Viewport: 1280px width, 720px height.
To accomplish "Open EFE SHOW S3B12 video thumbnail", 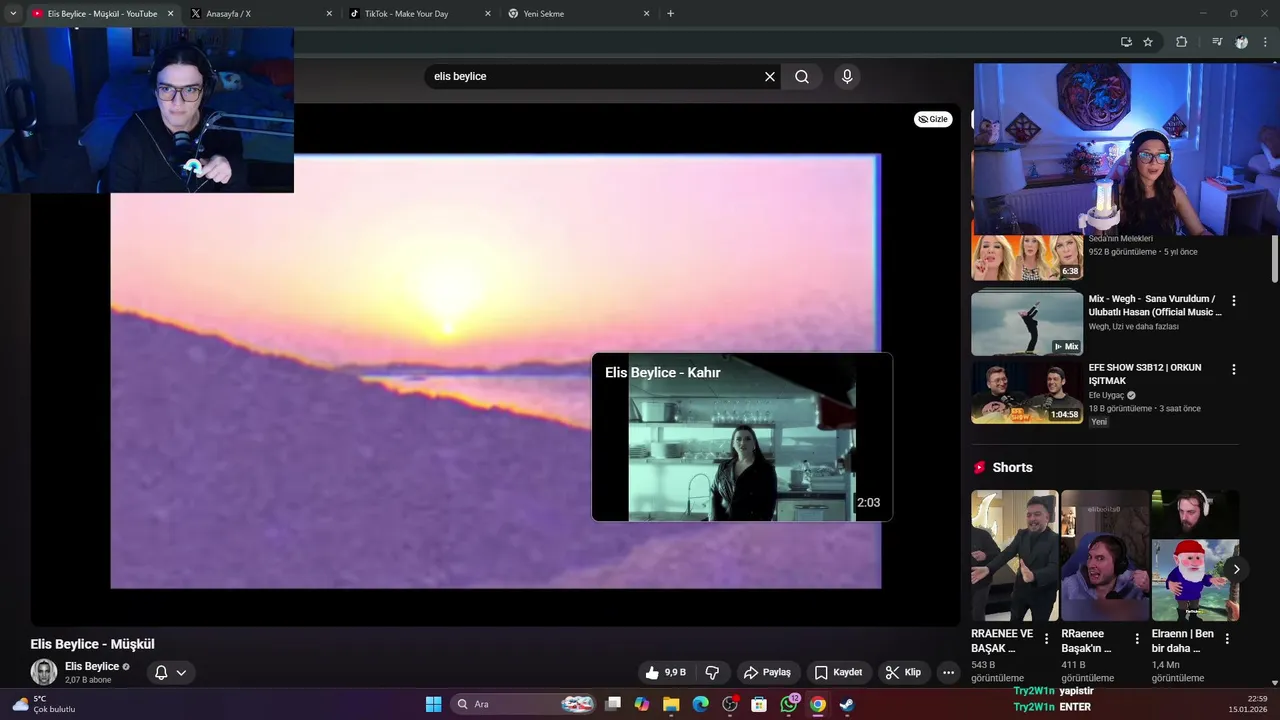I will (1027, 392).
